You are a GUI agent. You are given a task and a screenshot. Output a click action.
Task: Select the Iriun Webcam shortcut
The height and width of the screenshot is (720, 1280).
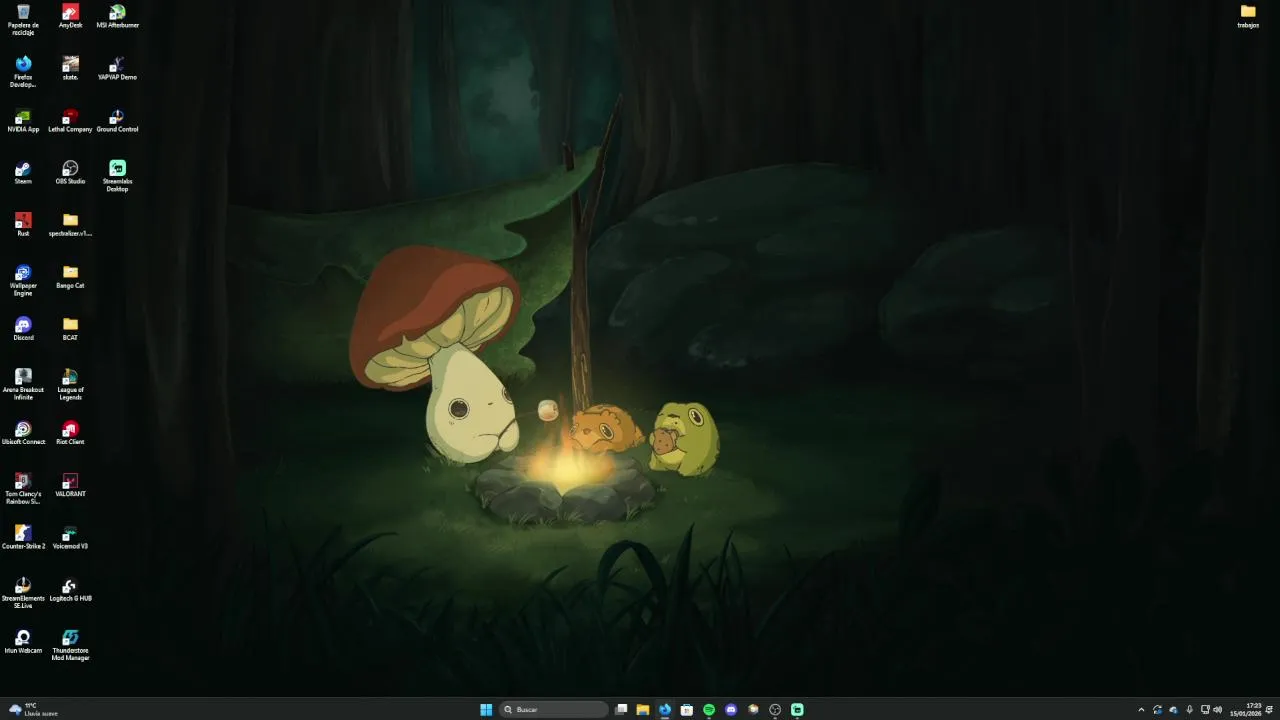pyautogui.click(x=23, y=640)
